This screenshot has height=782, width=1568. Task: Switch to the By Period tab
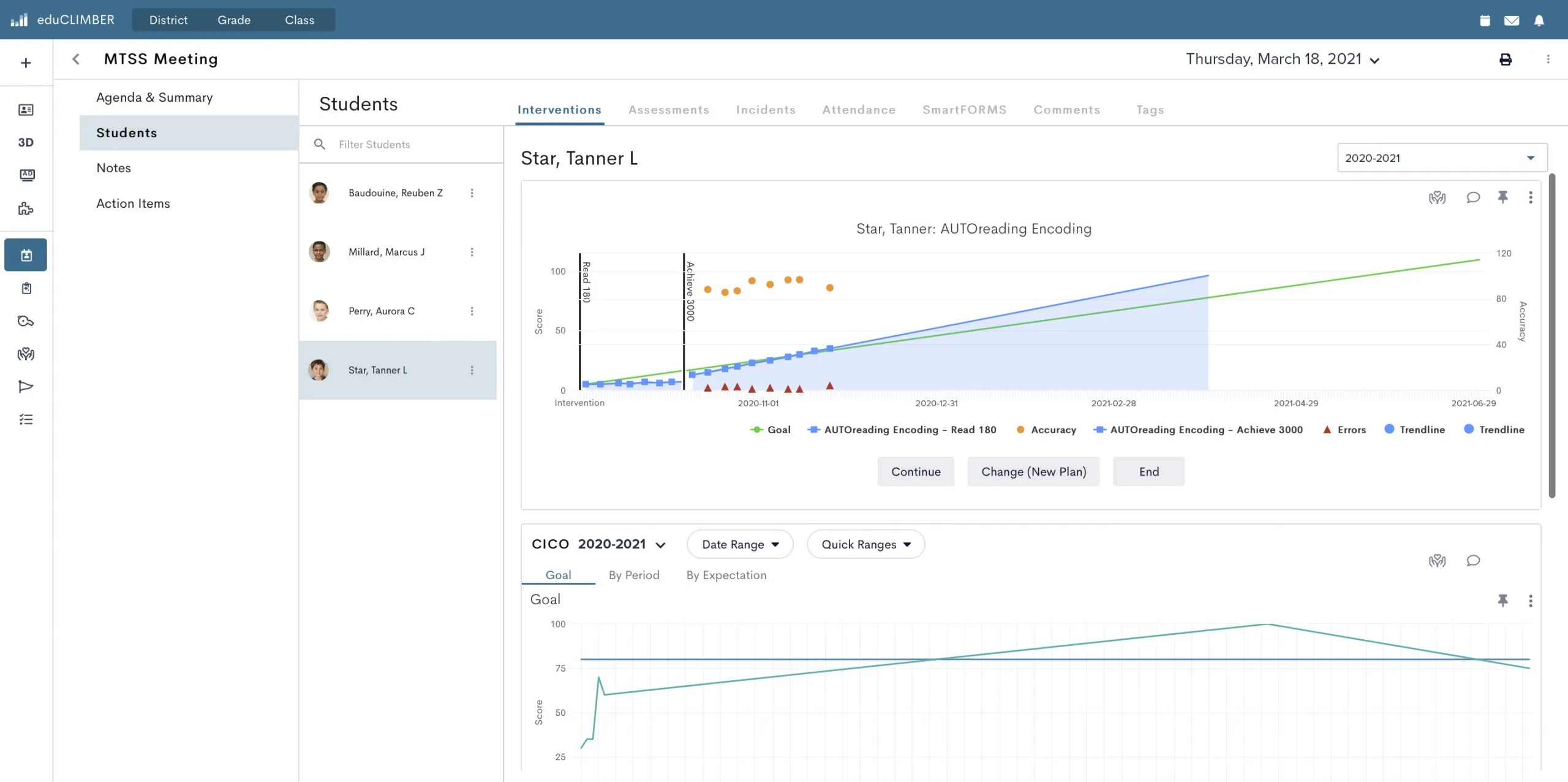coord(634,575)
